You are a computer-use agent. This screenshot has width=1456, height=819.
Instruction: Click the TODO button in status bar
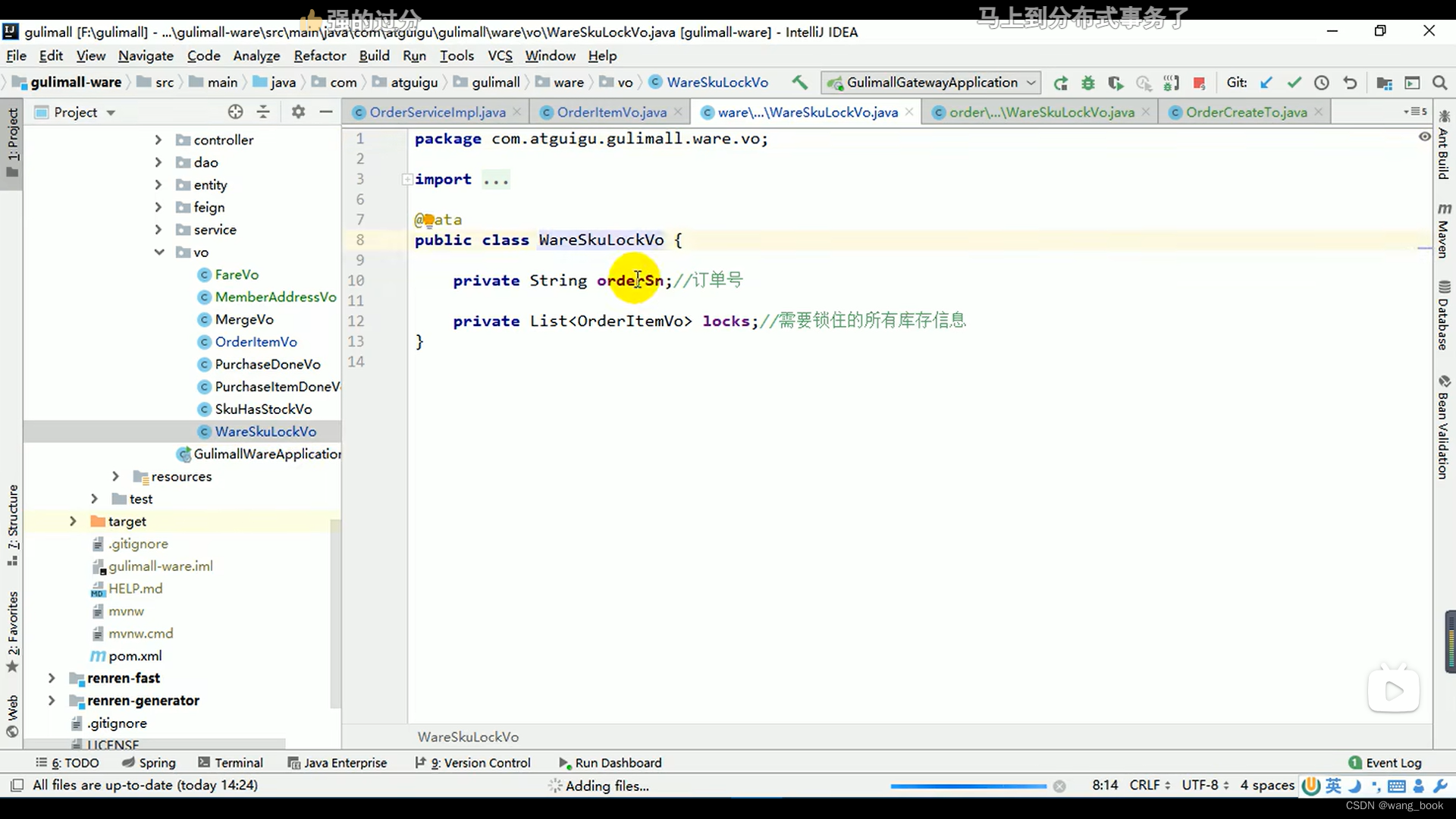click(x=73, y=763)
